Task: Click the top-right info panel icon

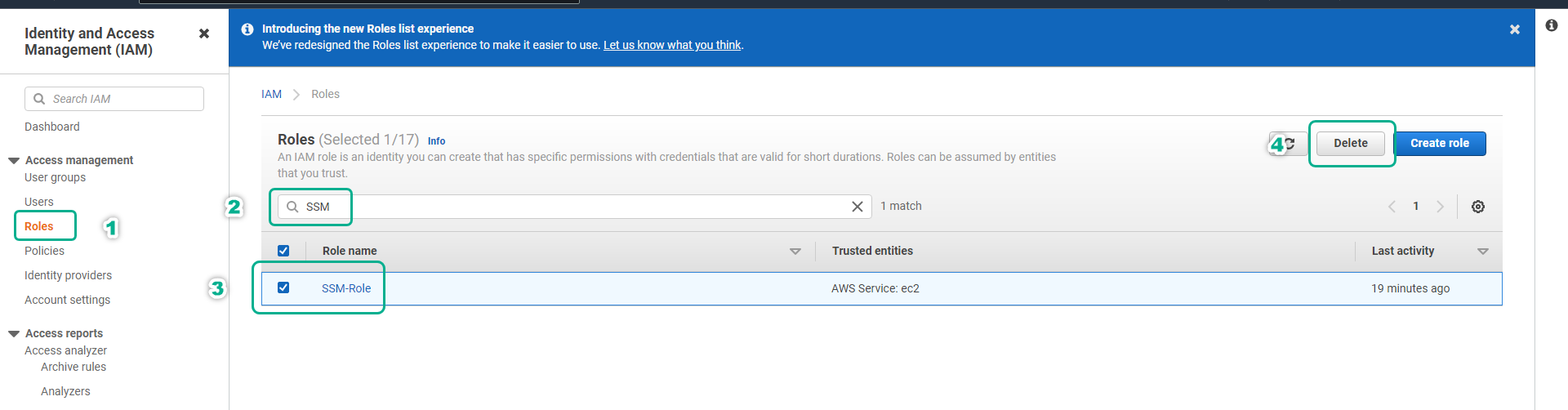Action: pos(1552,25)
